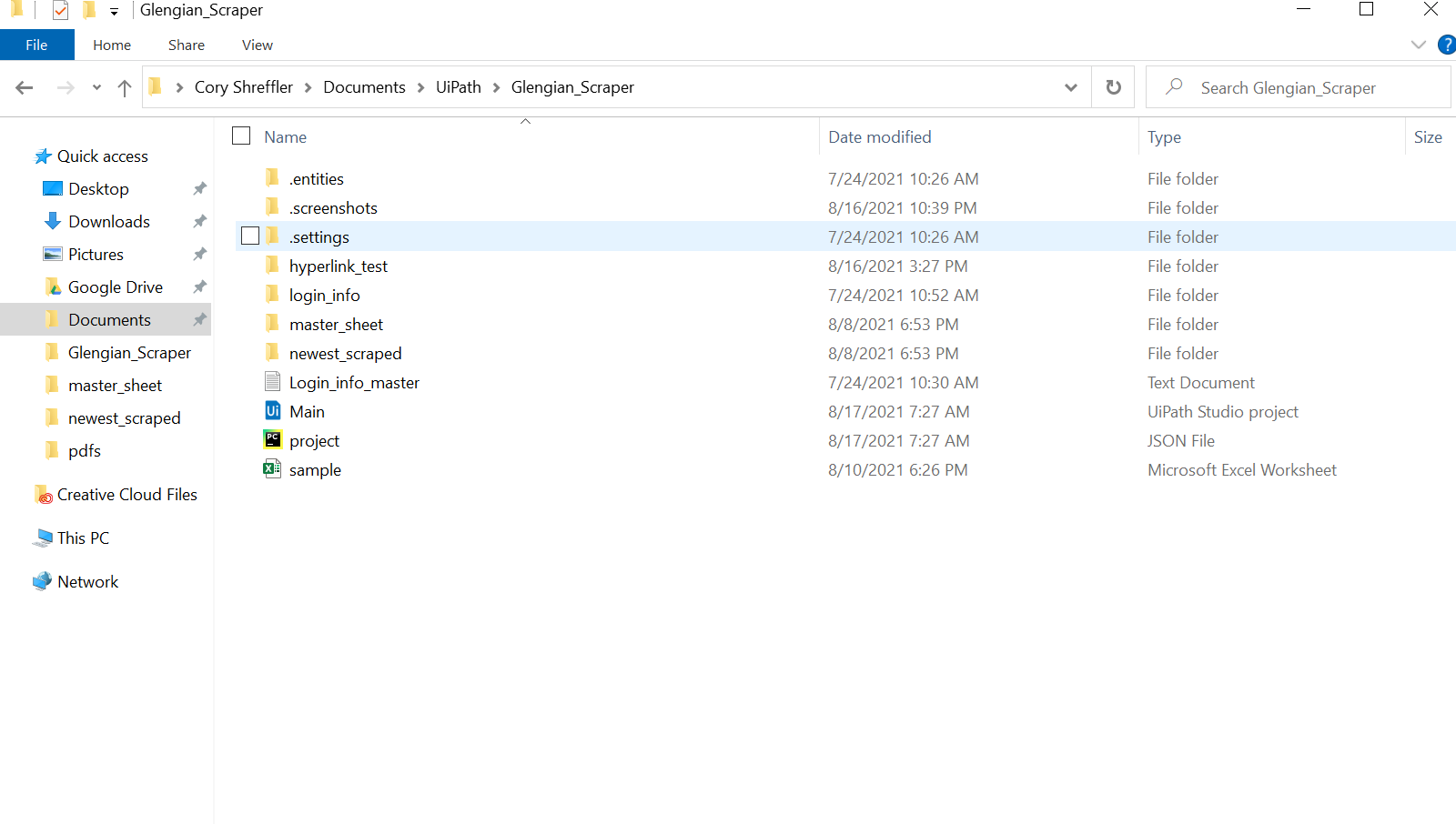Open the View ribbon tab
Image resolution: width=1456 pixels, height=824 pixels.
[x=257, y=45]
